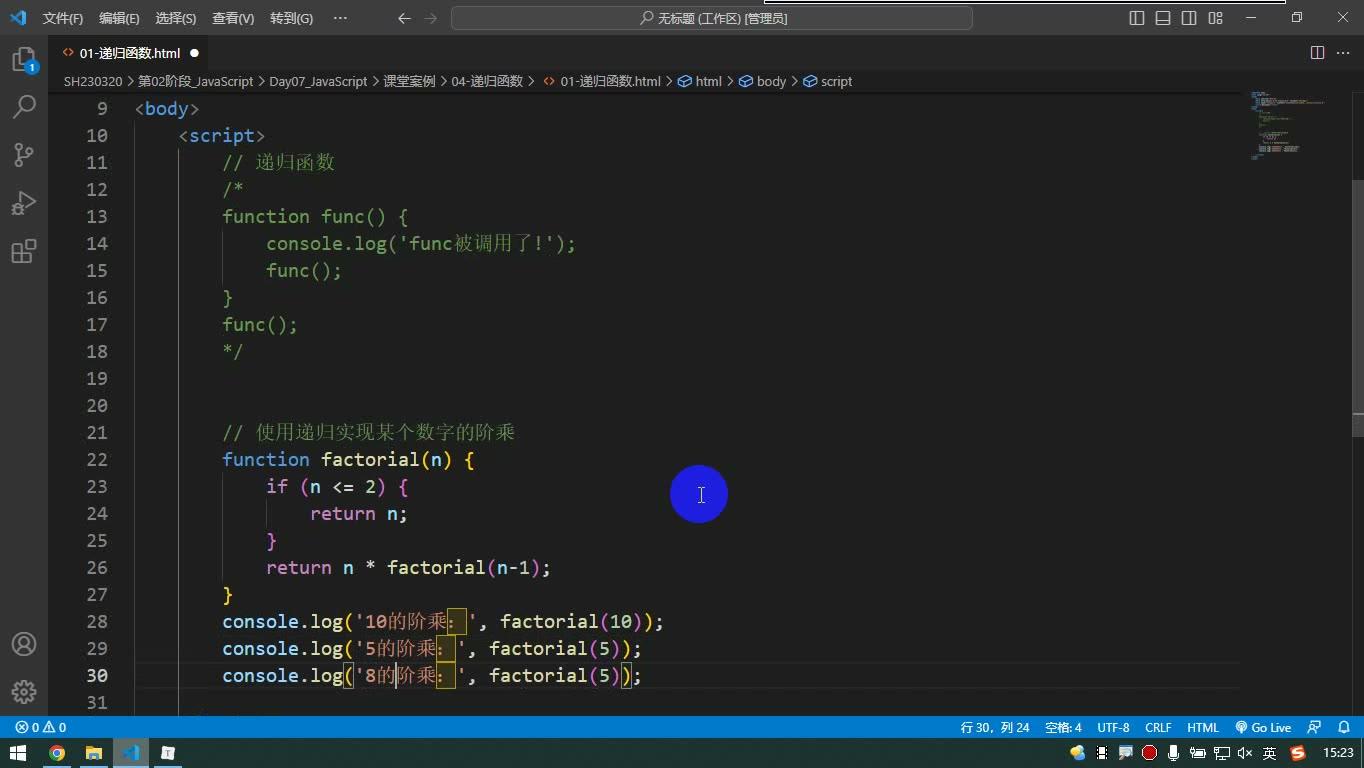Open the 选择(S) menu
1364x768 pixels.
(x=176, y=18)
